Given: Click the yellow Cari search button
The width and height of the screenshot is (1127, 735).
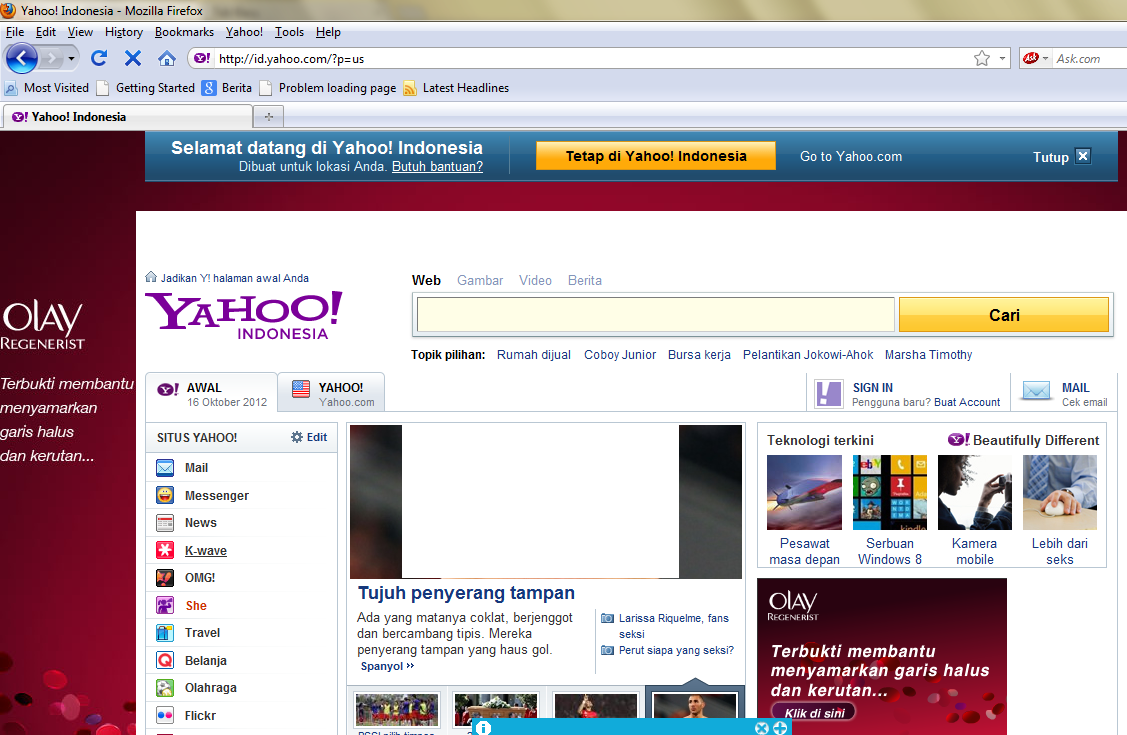Looking at the screenshot, I should (x=1003, y=315).
